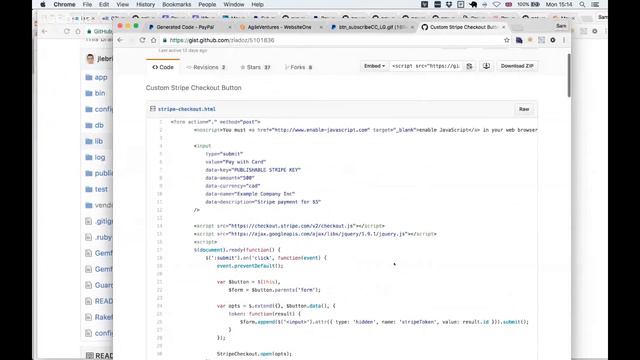This screenshot has width=640, height=360.
Task: Click the Raw button for stripe-checkout.html
Action: [x=524, y=109]
